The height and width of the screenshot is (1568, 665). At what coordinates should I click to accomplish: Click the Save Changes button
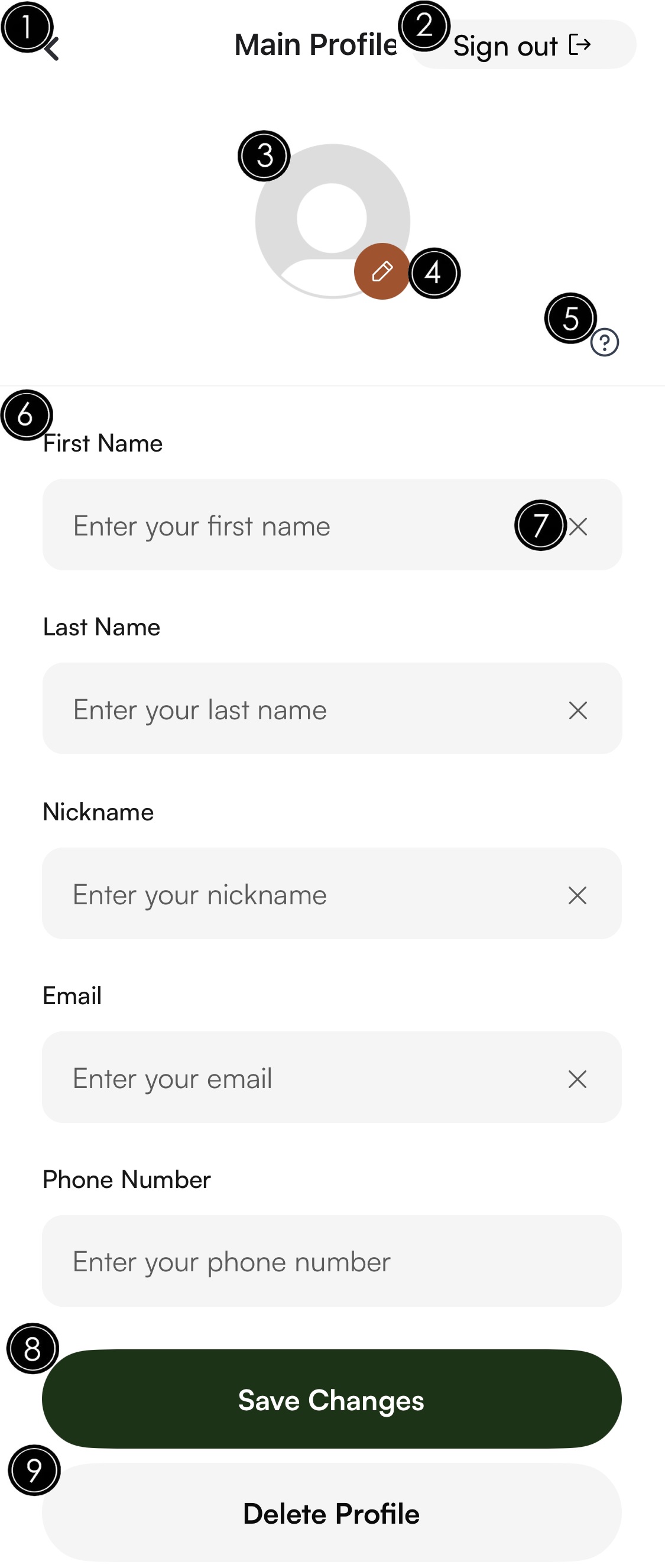click(332, 1400)
